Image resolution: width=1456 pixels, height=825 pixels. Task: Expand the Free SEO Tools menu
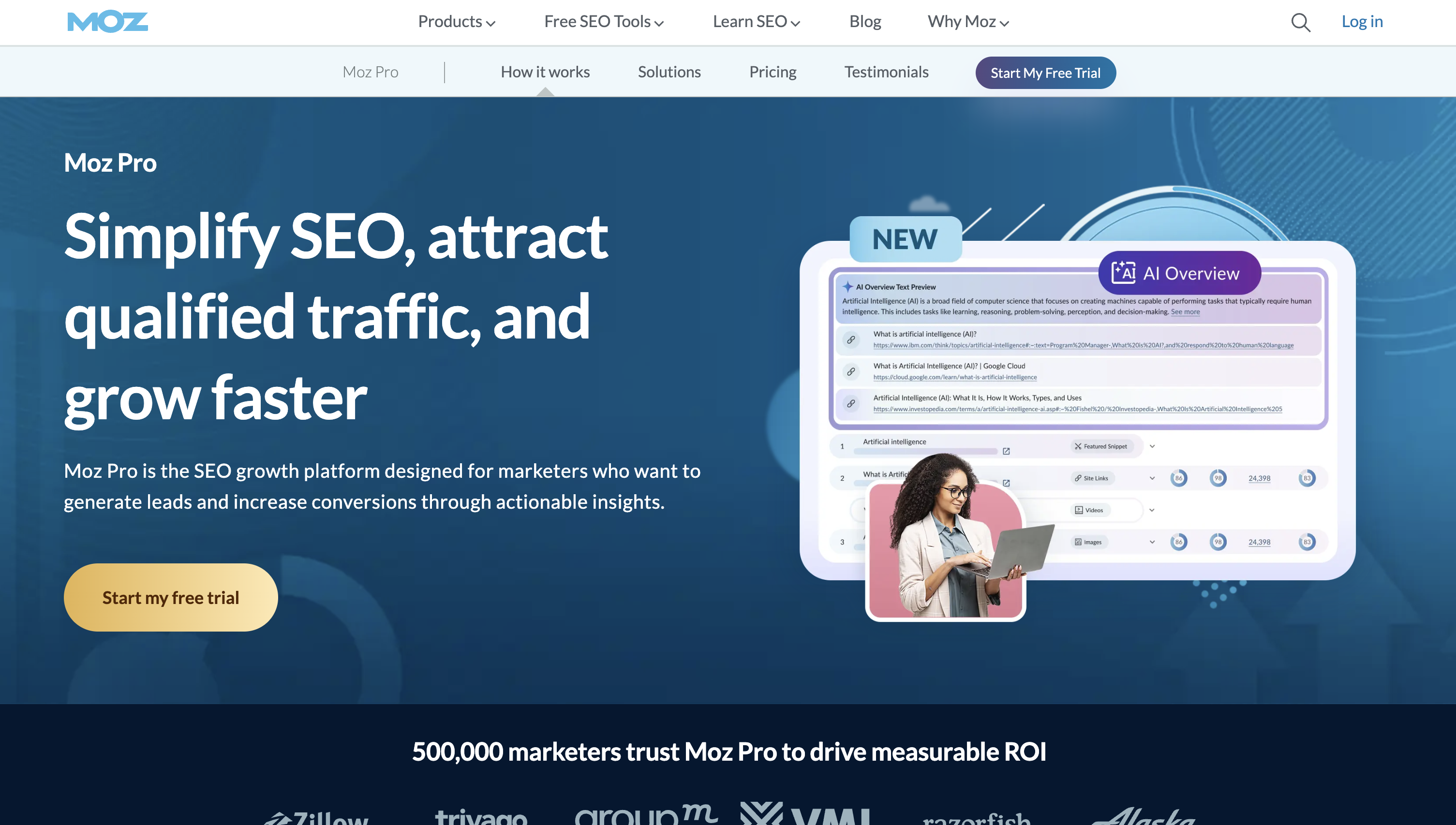[x=604, y=22]
